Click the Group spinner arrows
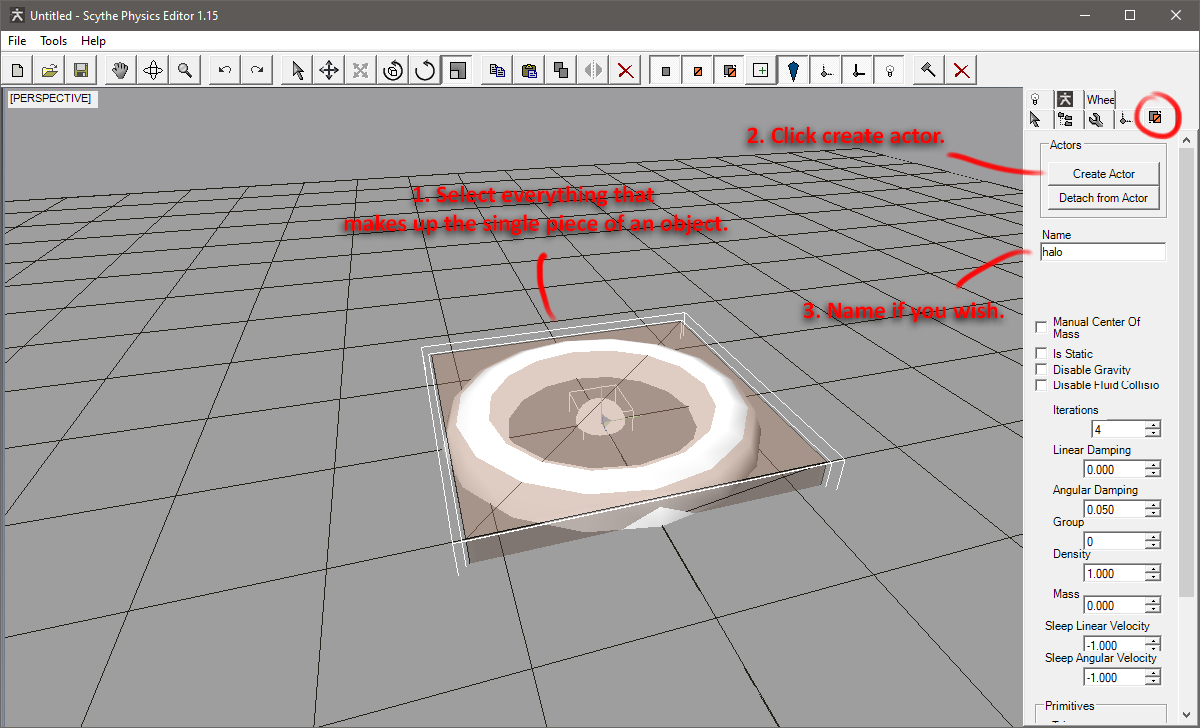The width and height of the screenshot is (1200, 728). pos(1153,541)
